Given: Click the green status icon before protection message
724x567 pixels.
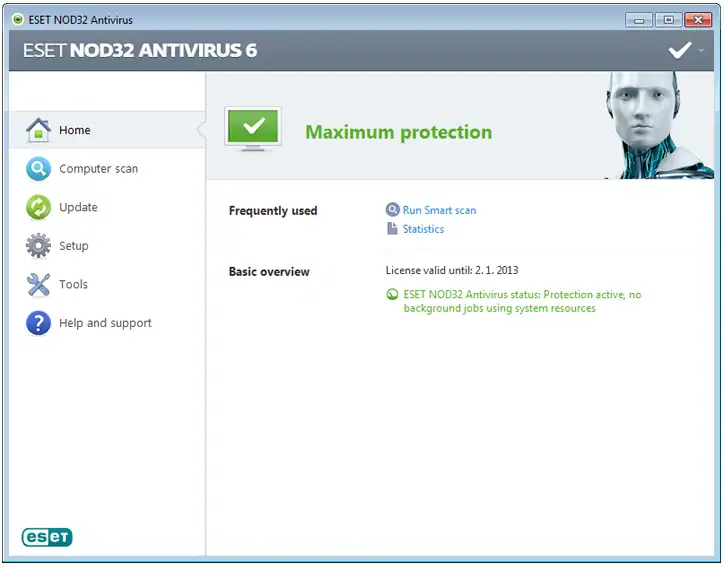Looking at the screenshot, I should pos(392,295).
